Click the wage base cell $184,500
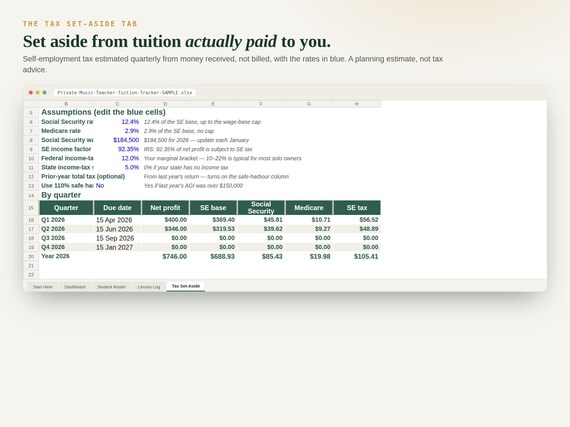Screen dimensions: 570x427 pos(117,140)
